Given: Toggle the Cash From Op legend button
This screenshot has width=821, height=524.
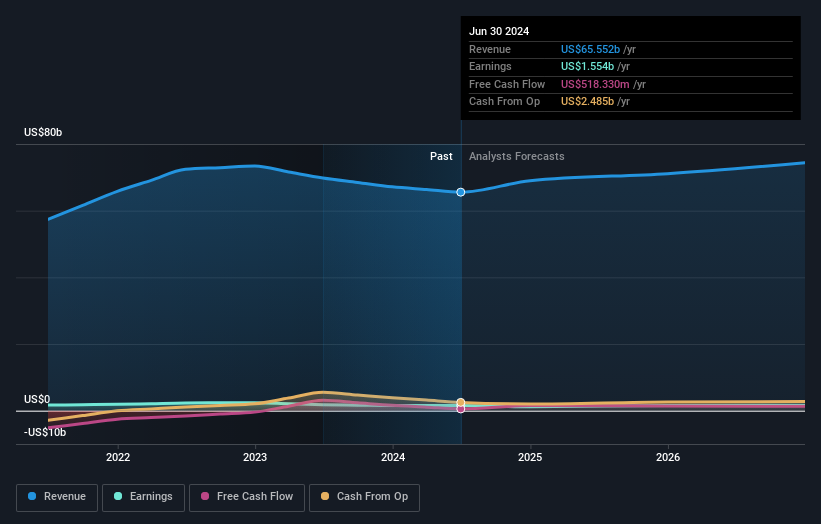Looking at the screenshot, I should [364, 497].
